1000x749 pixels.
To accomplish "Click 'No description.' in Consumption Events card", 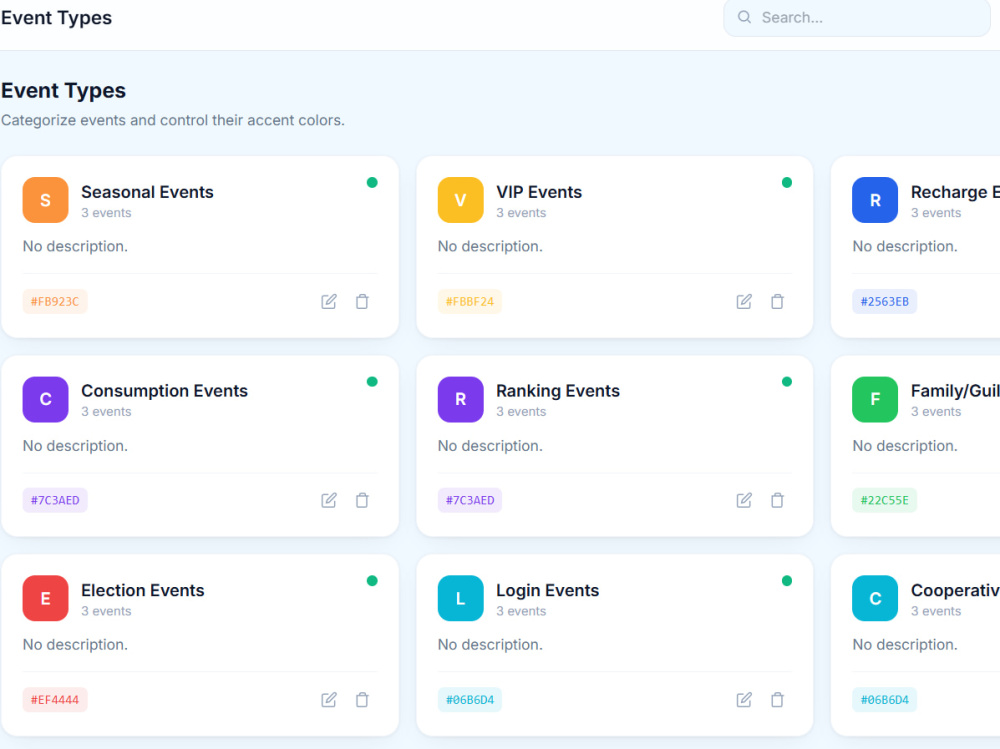I will (75, 445).
